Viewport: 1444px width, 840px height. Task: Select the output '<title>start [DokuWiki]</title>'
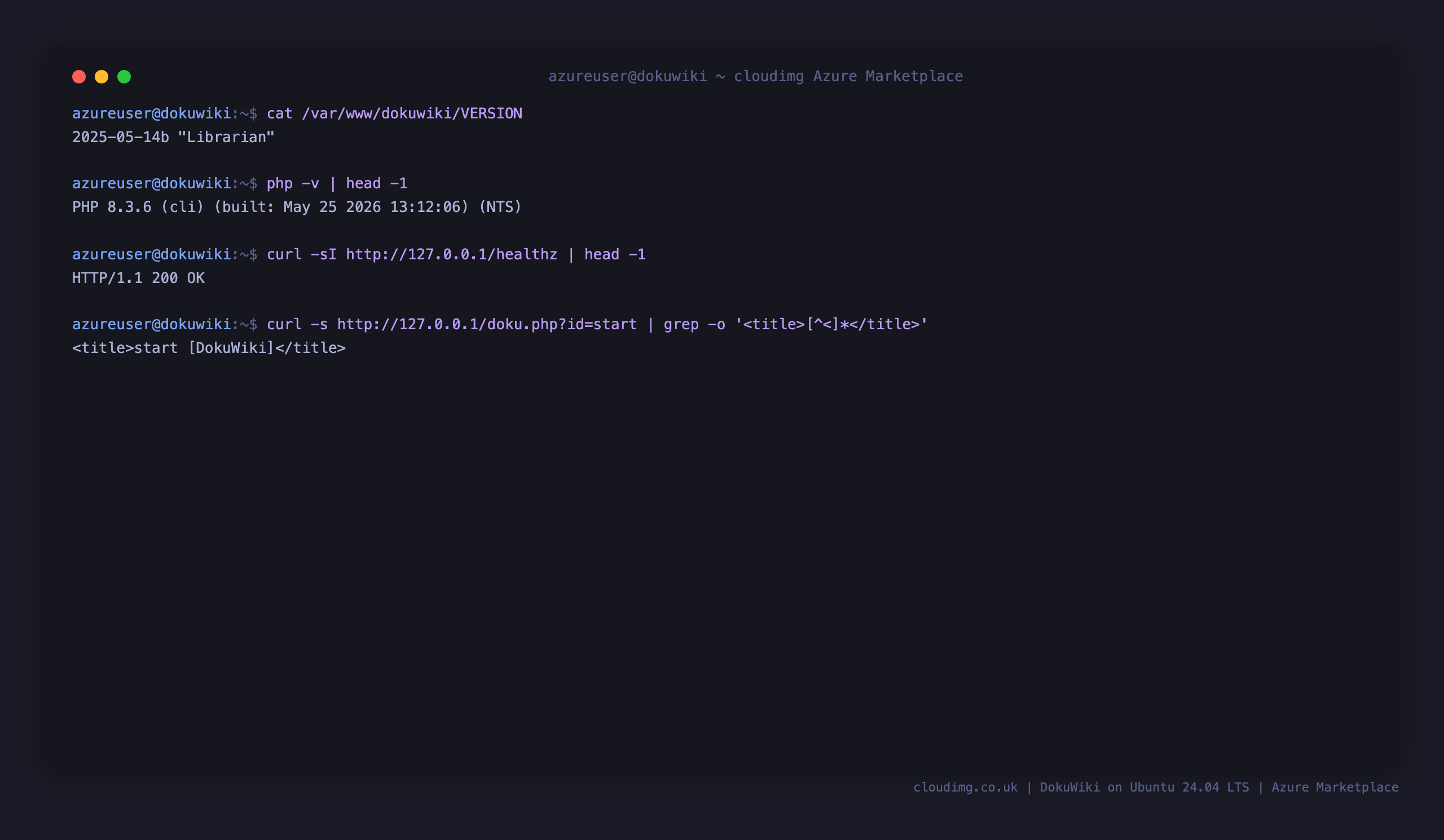209,348
